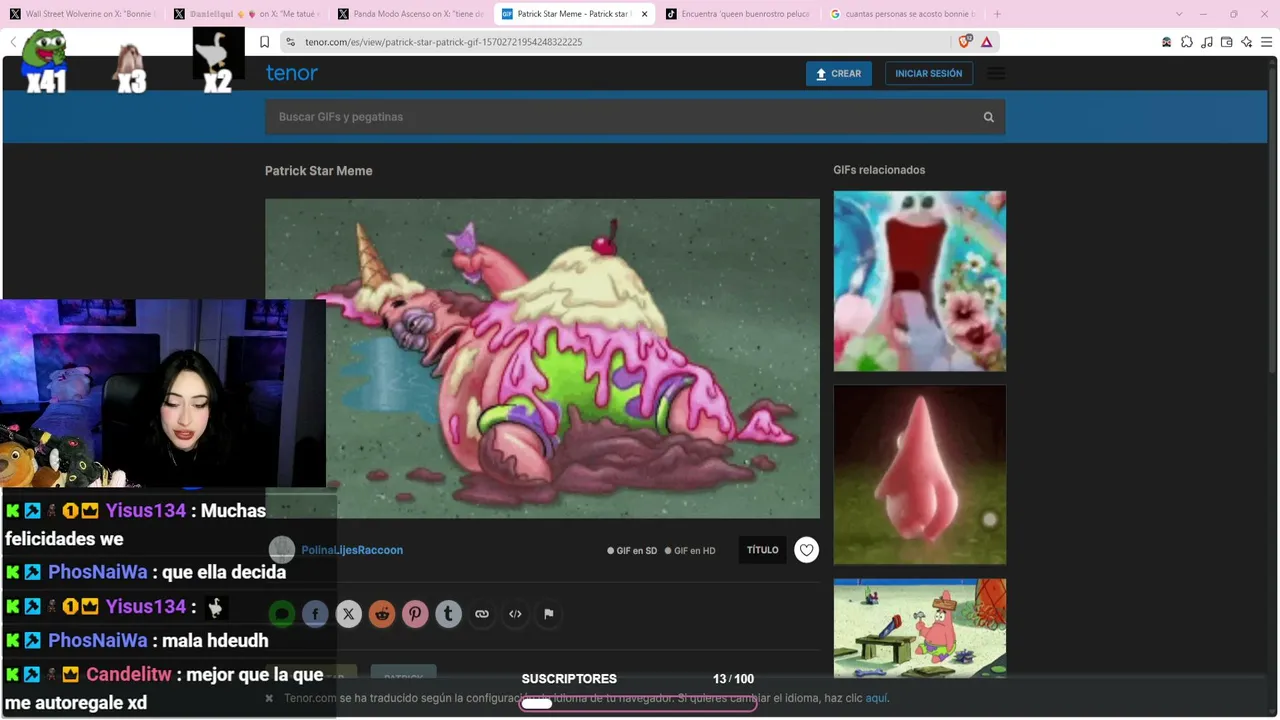The image size is (1280, 720).
Task: Click the CREAR upload button
Action: (839, 73)
